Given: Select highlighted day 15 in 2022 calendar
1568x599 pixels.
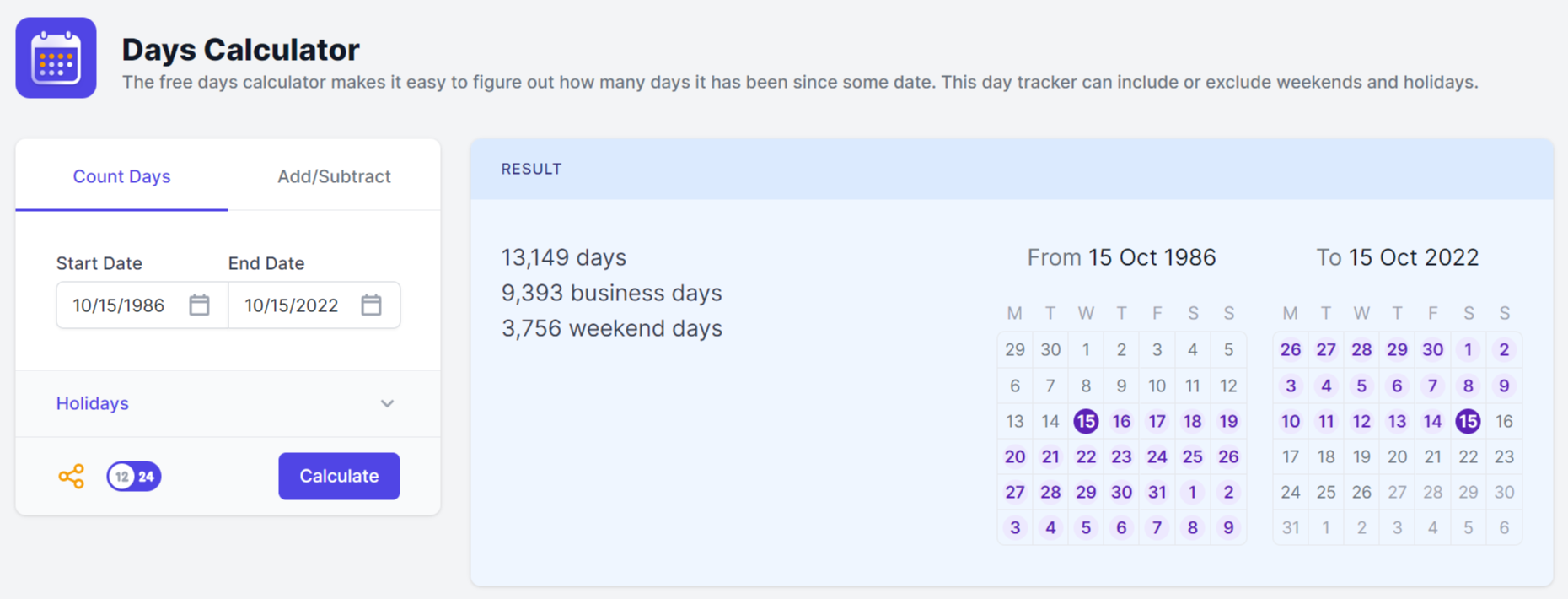Looking at the screenshot, I should click(x=1468, y=421).
